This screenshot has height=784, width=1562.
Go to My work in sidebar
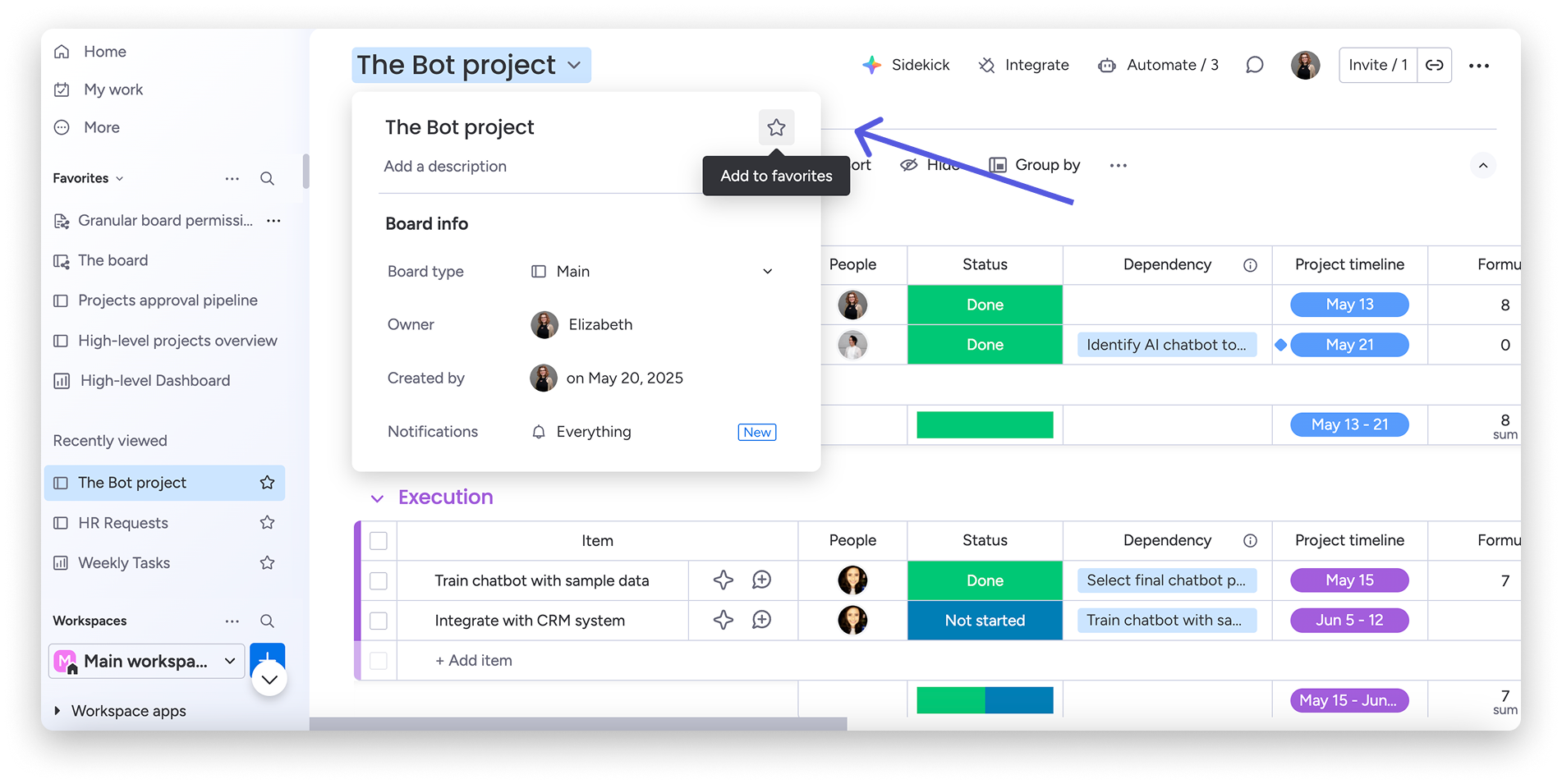(113, 89)
